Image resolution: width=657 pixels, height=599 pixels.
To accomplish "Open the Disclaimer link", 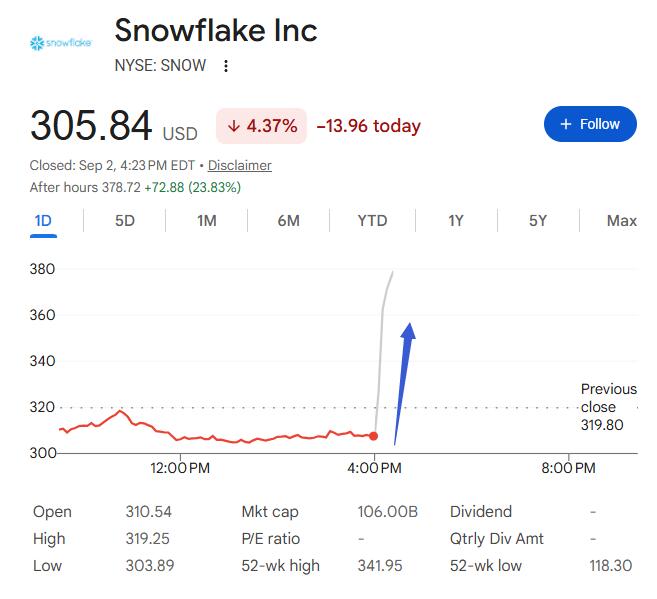I will coord(240,165).
